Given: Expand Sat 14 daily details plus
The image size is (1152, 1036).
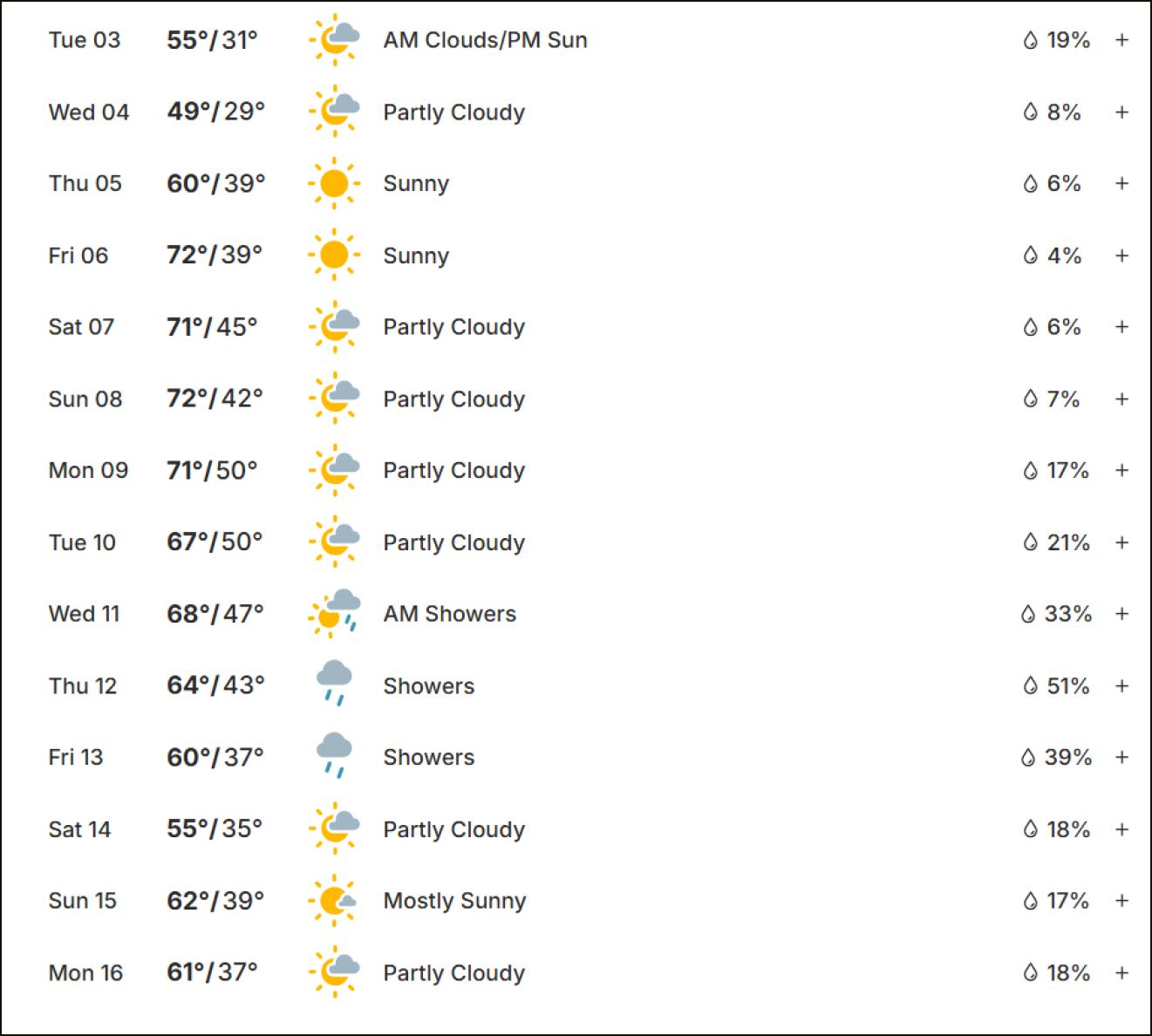Looking at the screenshot, I should coord(1122,829).
